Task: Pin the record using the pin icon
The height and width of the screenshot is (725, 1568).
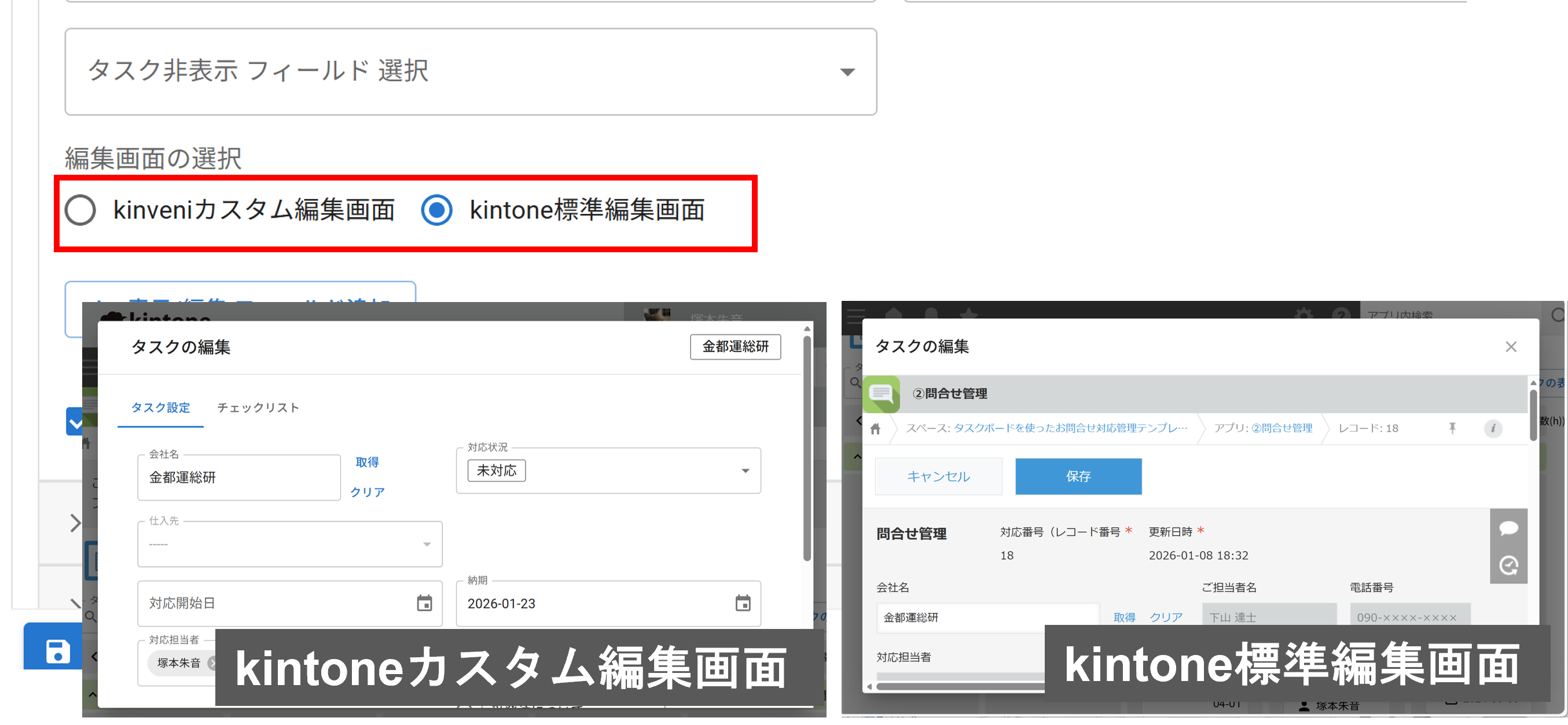Action: tap(1453, 428)
